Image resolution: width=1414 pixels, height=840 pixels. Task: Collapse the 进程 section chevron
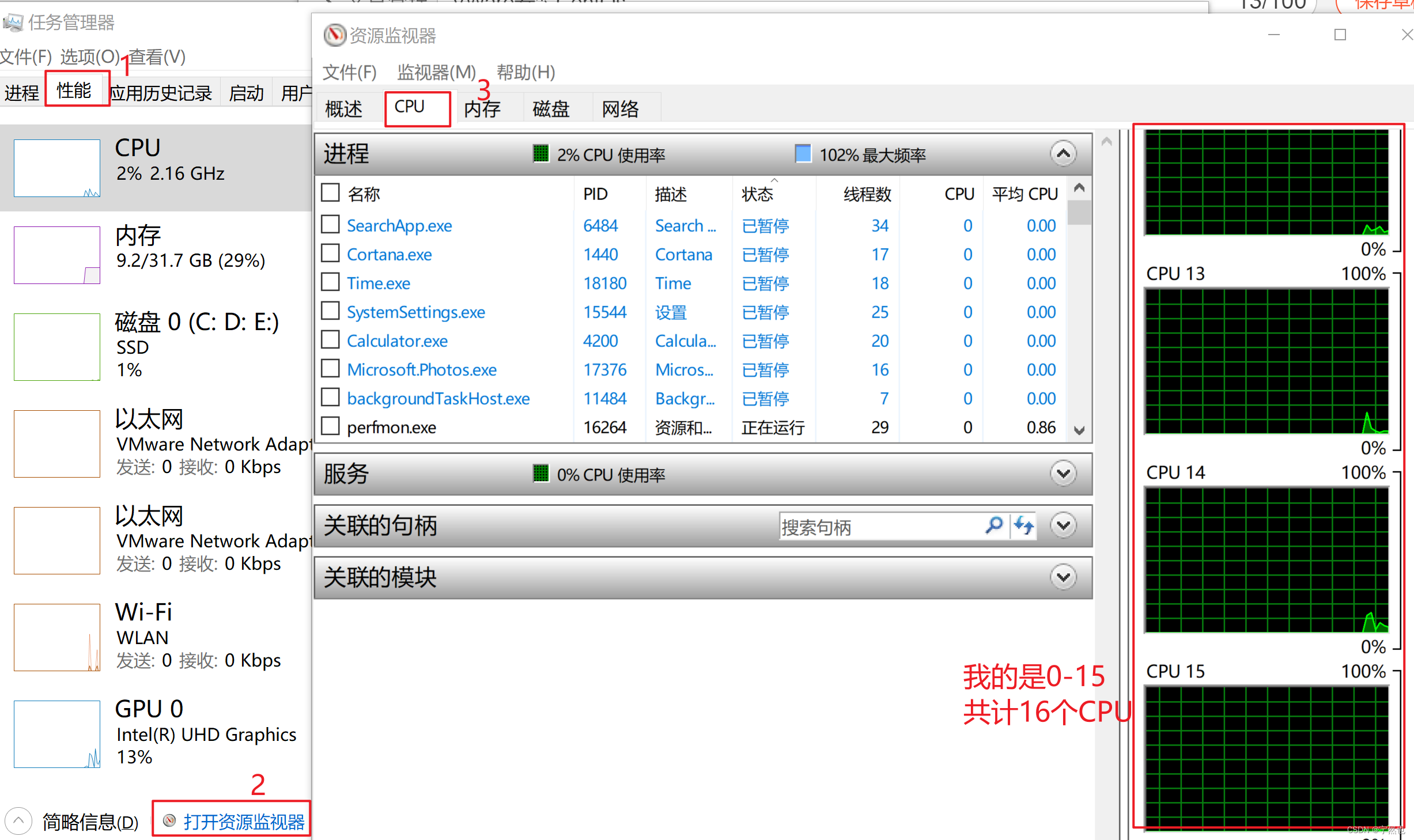coord(1063,153)
